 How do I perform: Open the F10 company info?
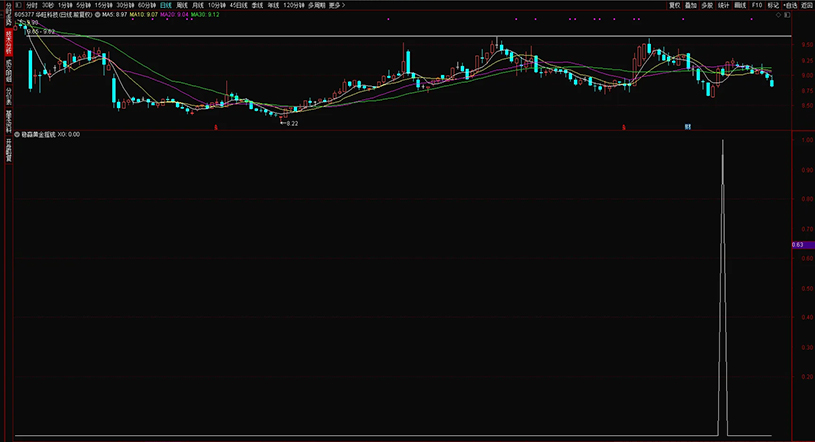click(x=757, y=5)
